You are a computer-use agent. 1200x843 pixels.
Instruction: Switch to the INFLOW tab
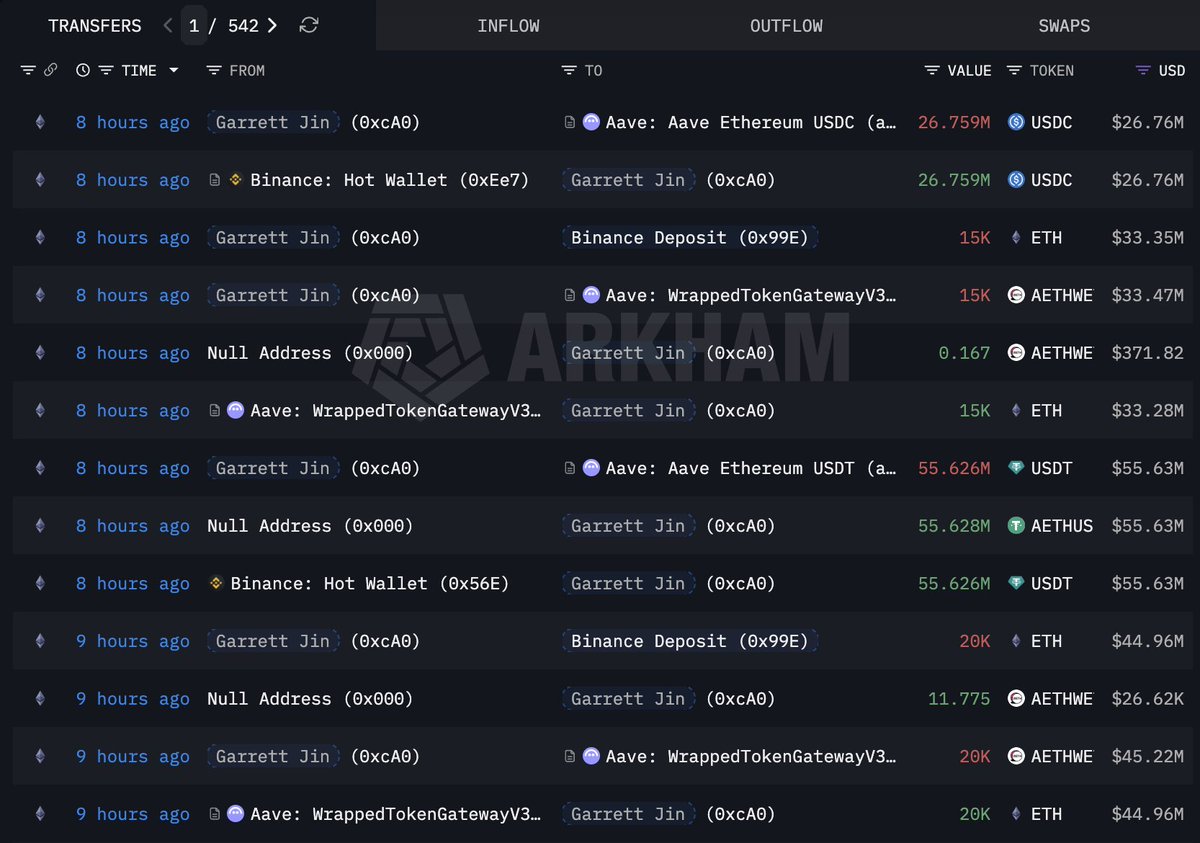click(x=508, y=25)
